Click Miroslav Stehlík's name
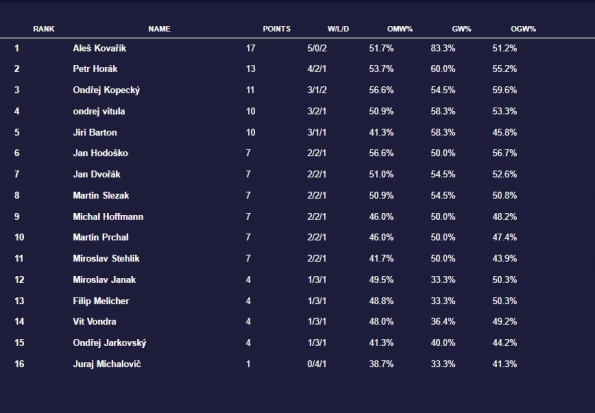The height and width of the screenshot is (413, 595). pos(106,259)
